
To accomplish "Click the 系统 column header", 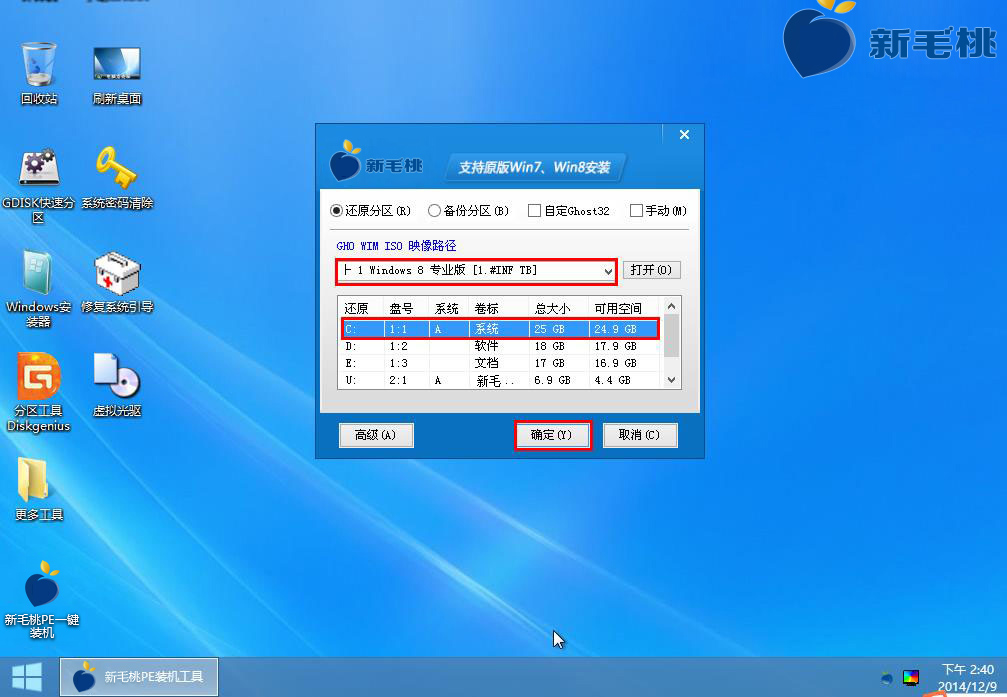I will (x=449, y=308).
